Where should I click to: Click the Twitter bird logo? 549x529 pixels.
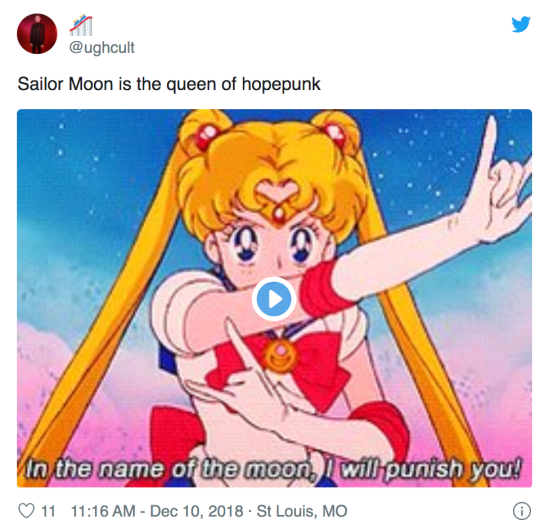(521, 24)
